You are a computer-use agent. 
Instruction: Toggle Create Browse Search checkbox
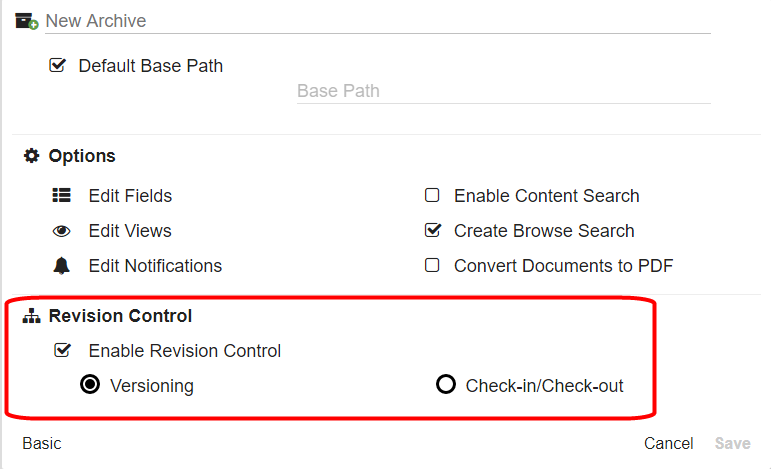pyautogui.click(x=433, y=231)
